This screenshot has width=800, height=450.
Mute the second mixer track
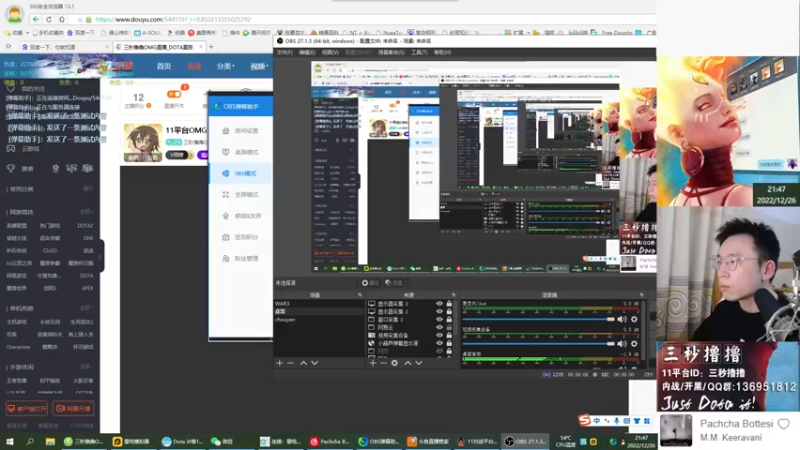(622, 343)
